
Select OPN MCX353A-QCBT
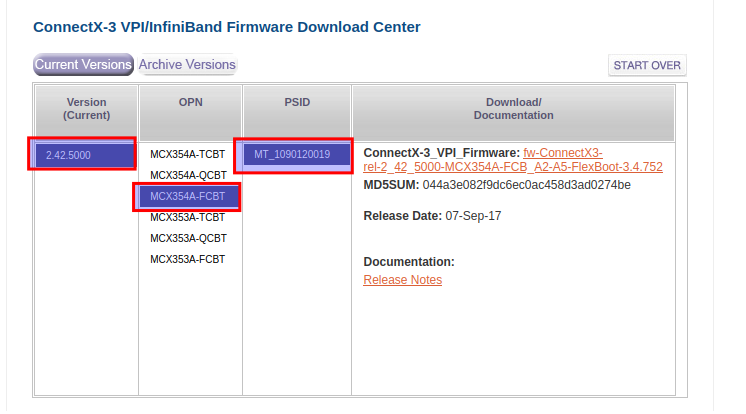[x=188, y=238]
